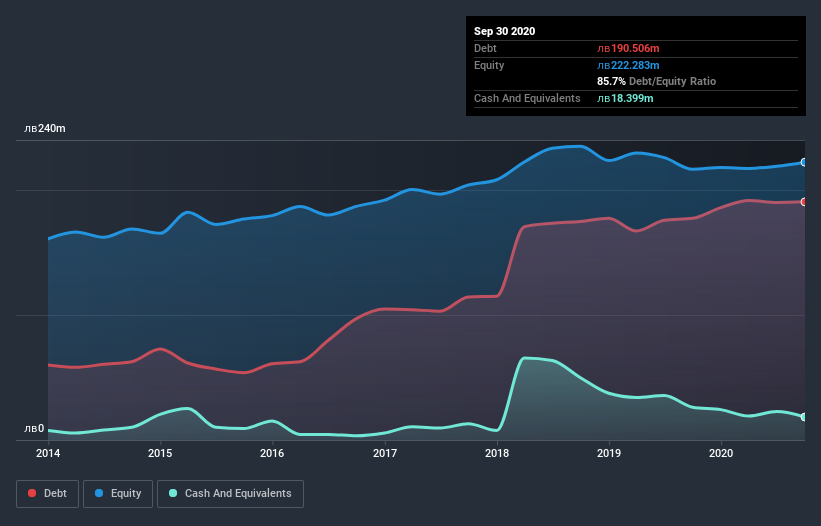The width and height of the screenshot is (821, 526).
Task: Click the Equity endpoint marker on chart
Action: [804, 162]
